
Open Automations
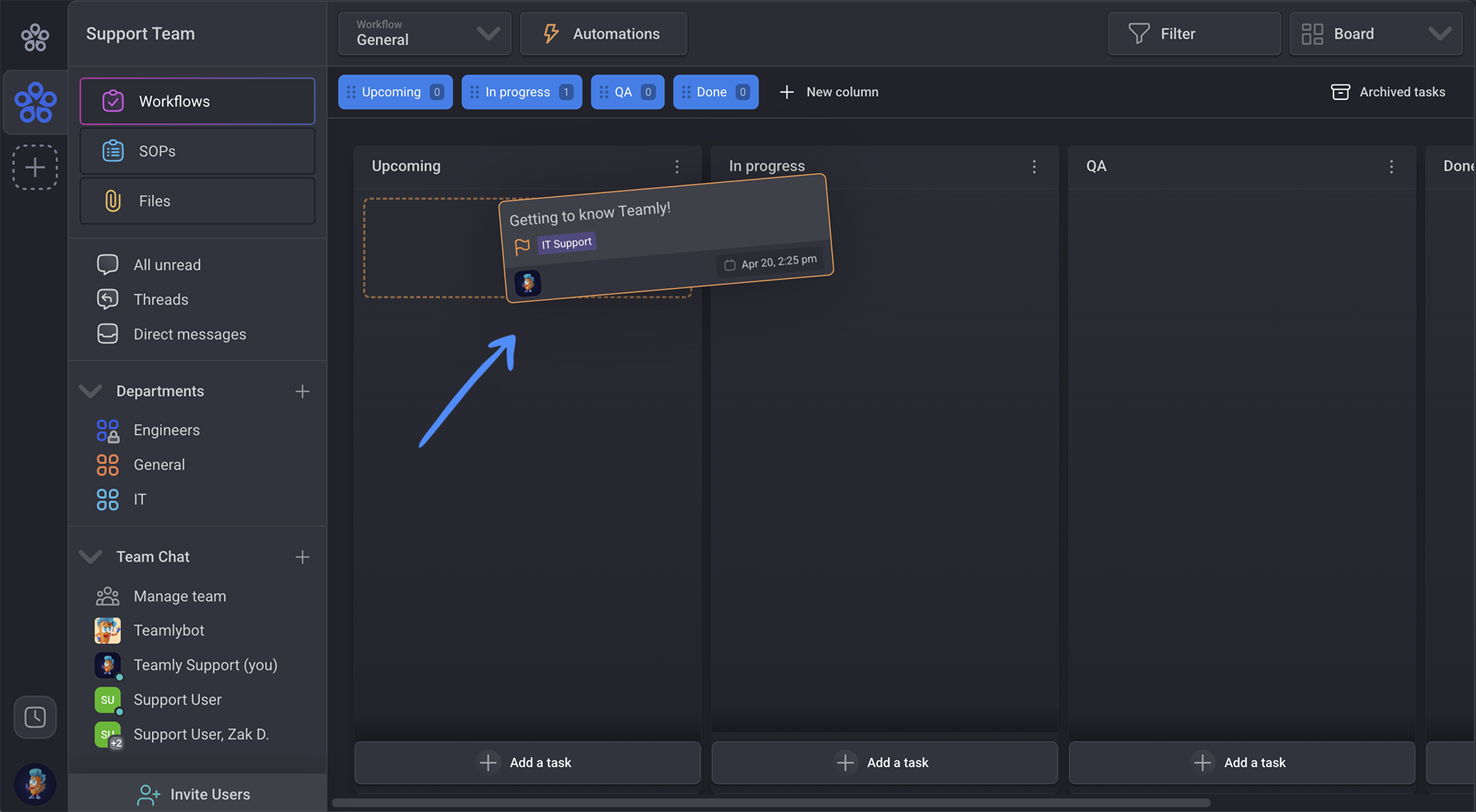(x=604, y=33)
